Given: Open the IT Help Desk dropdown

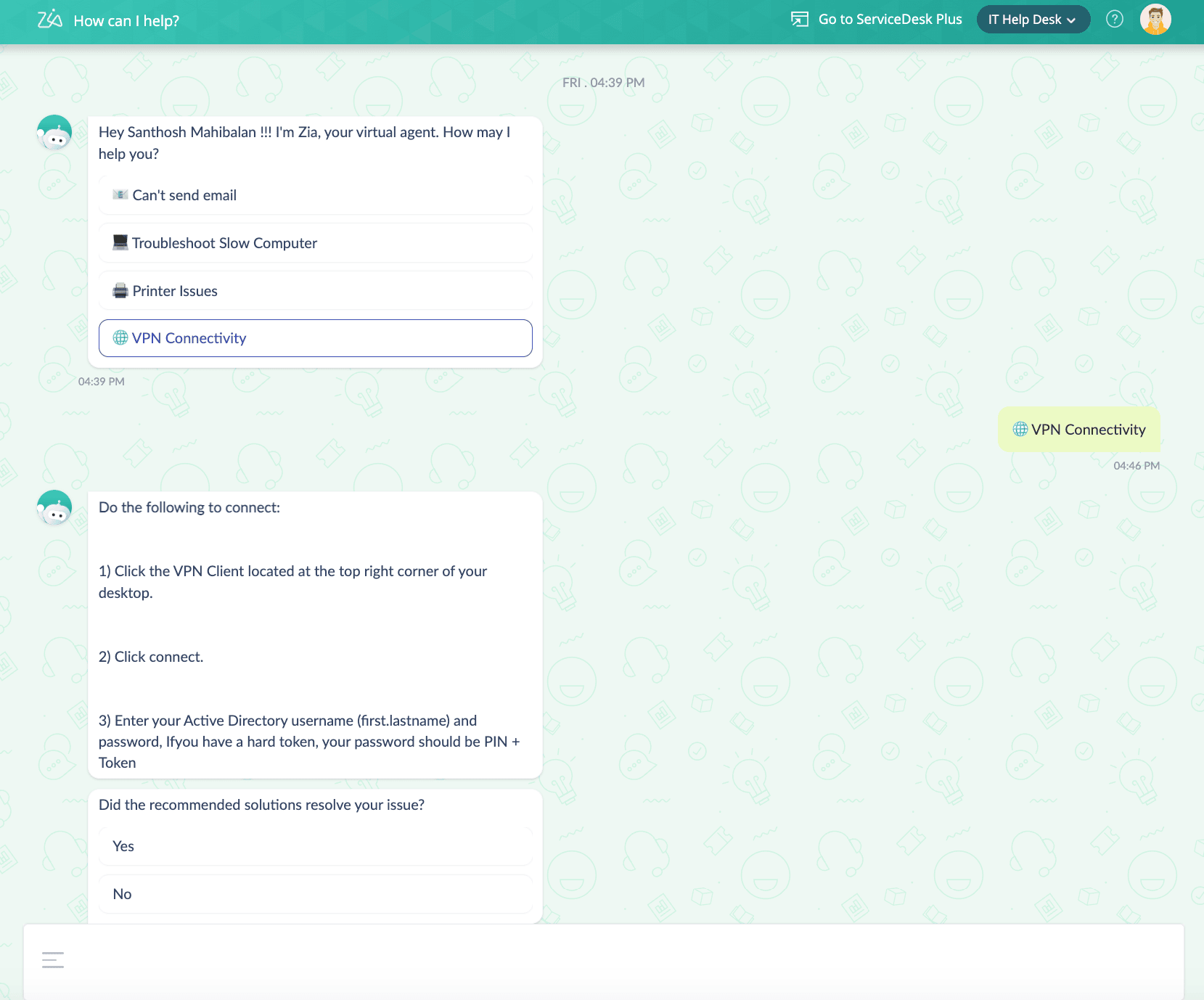Looking at the screenshot, I should click(x=1025, y=20).
